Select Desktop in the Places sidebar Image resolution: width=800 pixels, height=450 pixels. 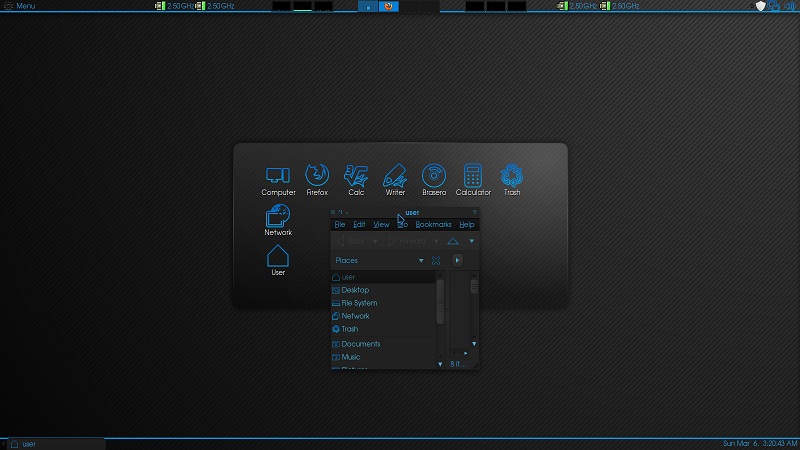tap(383, 290)
